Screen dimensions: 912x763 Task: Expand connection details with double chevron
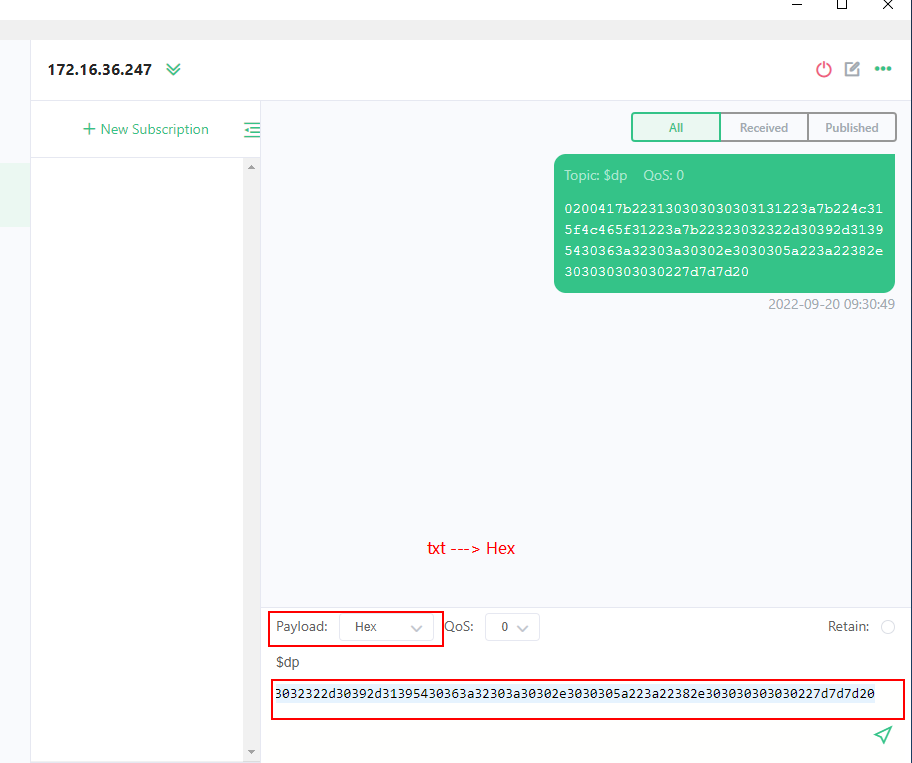tap(174, 69)
